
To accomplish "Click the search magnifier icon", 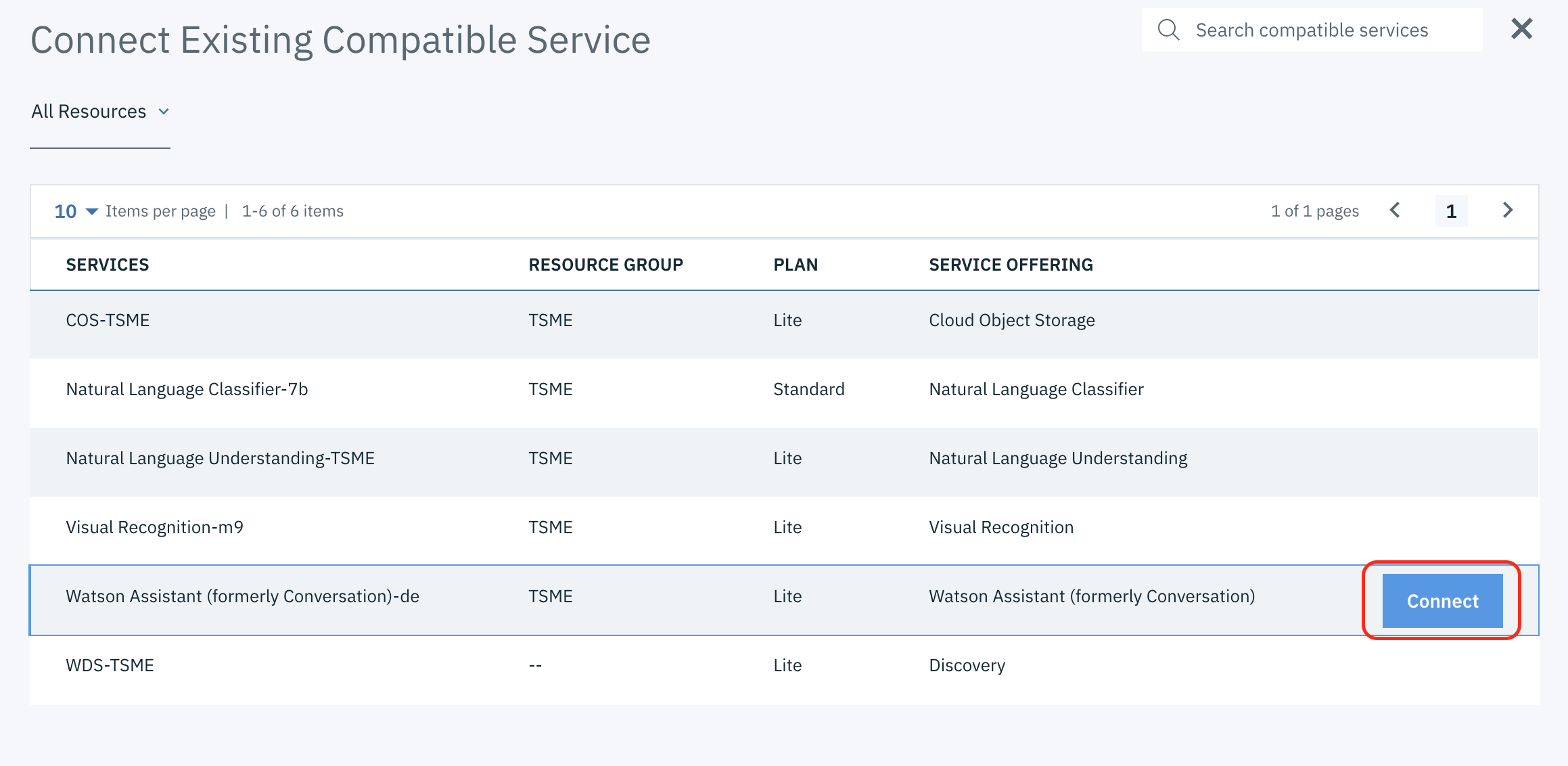I will [x=1168, y=30].
